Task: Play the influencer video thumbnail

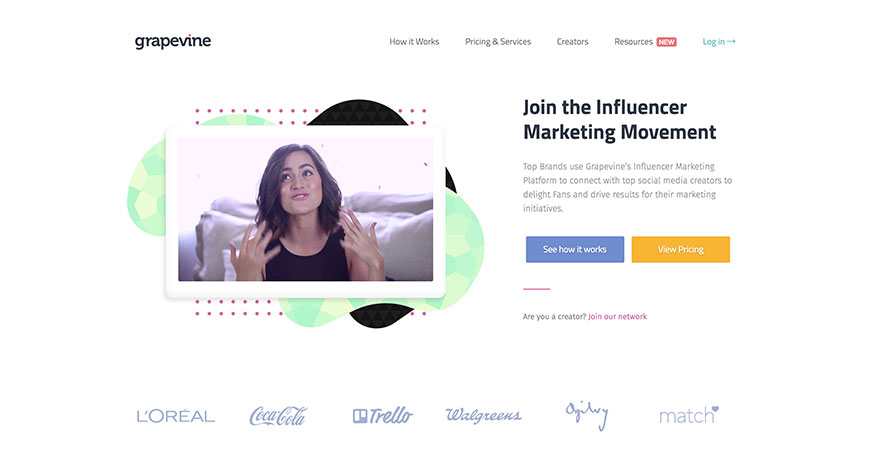Action: (x=305, y=209)
